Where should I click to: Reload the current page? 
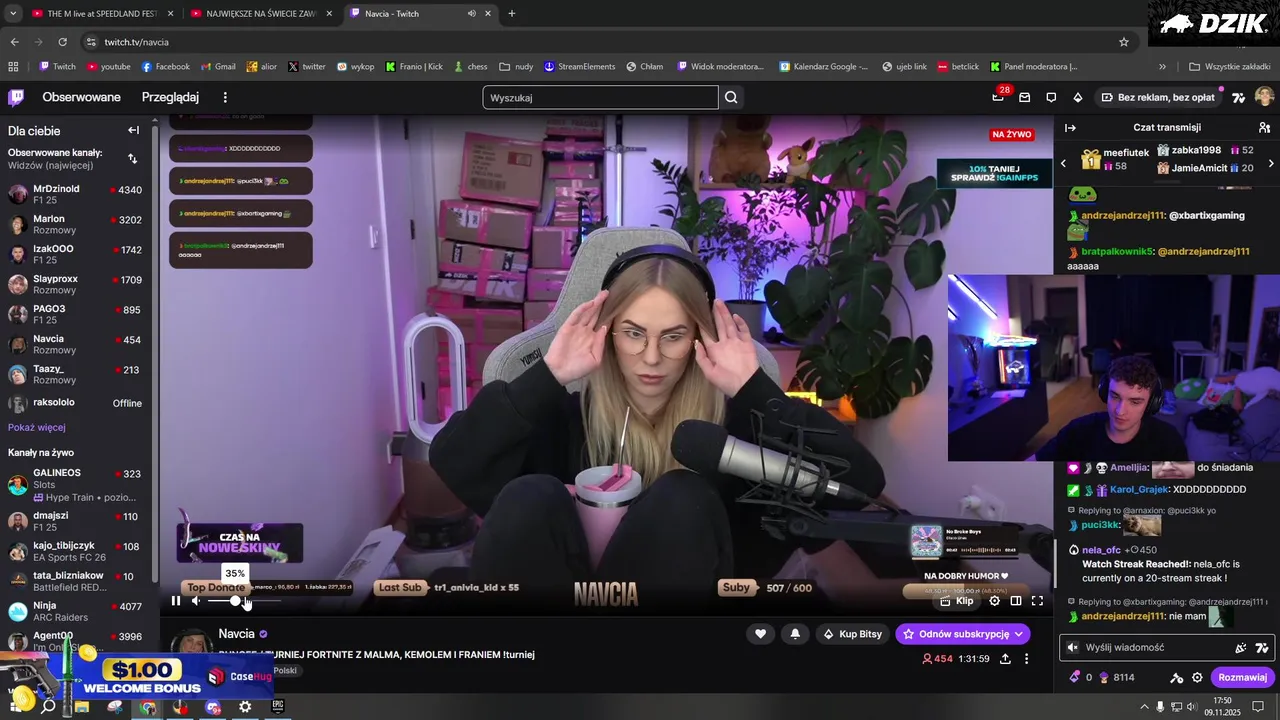[x=62, y=42]
